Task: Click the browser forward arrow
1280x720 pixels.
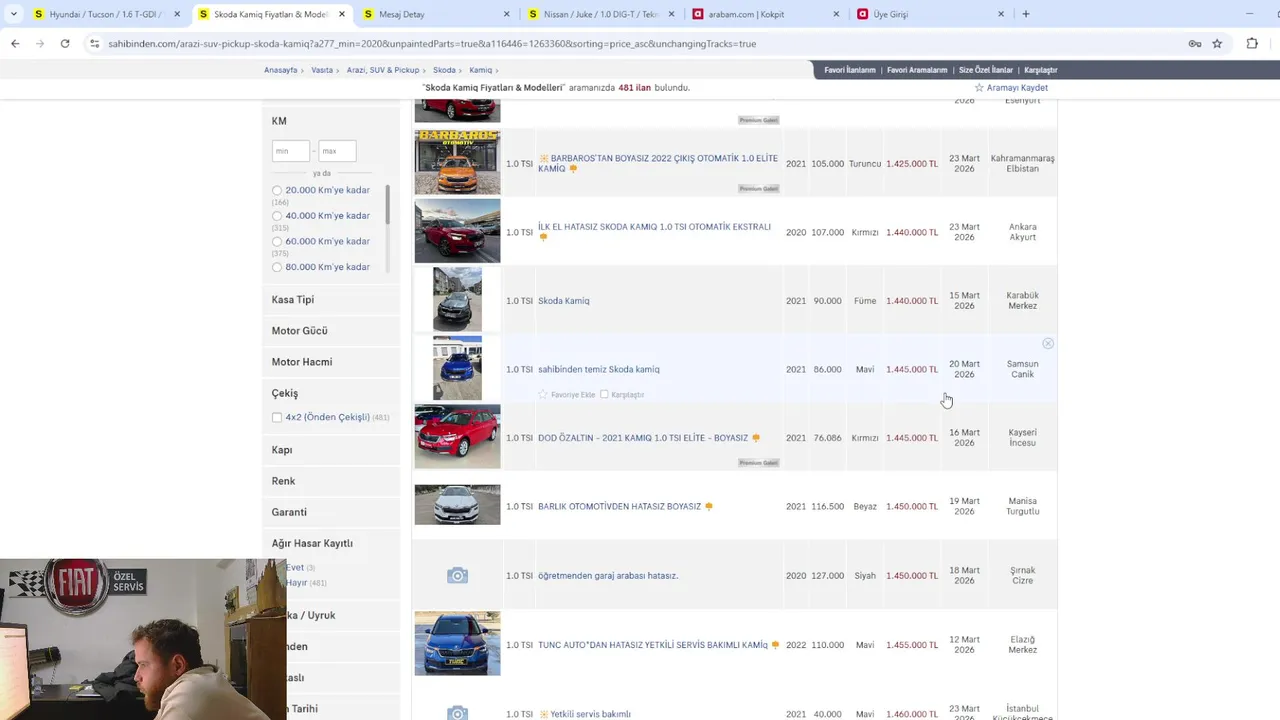Action: click(40, 43)
